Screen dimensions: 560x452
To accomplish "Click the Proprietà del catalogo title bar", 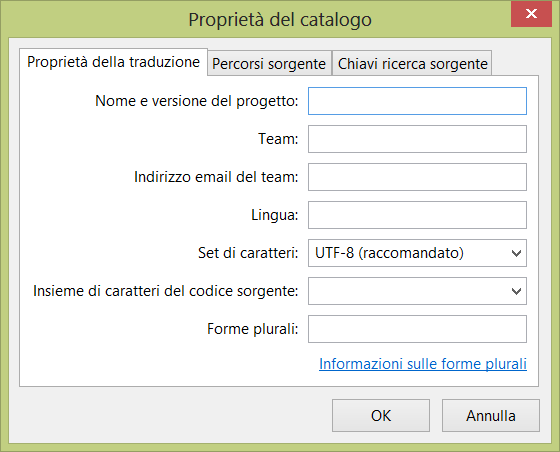I will pos(280,19).
